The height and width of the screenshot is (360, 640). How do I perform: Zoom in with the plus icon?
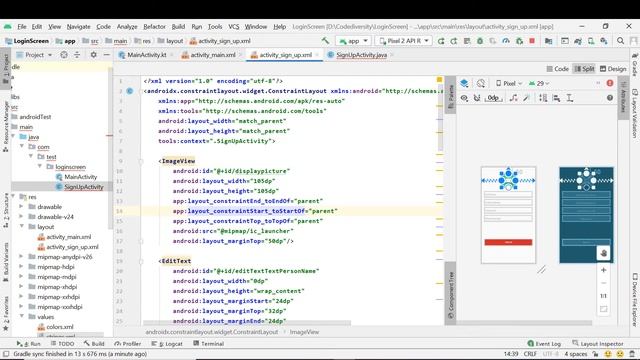tap(604, 270)
